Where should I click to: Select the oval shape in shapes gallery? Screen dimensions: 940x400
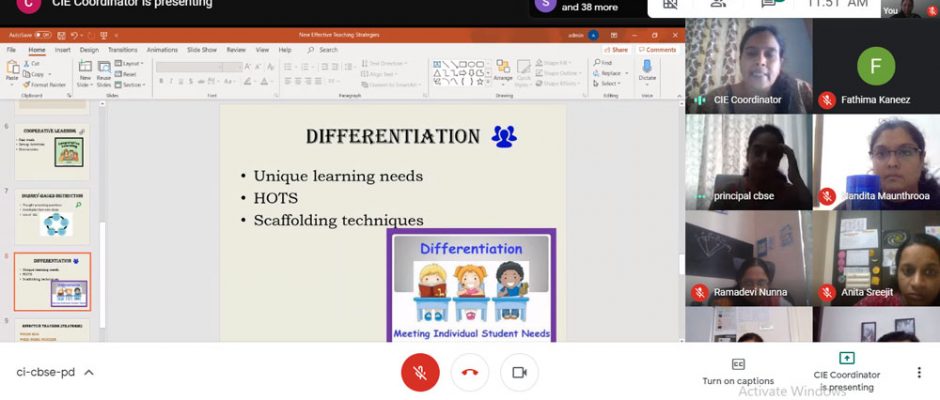click(x=471, y=64)
